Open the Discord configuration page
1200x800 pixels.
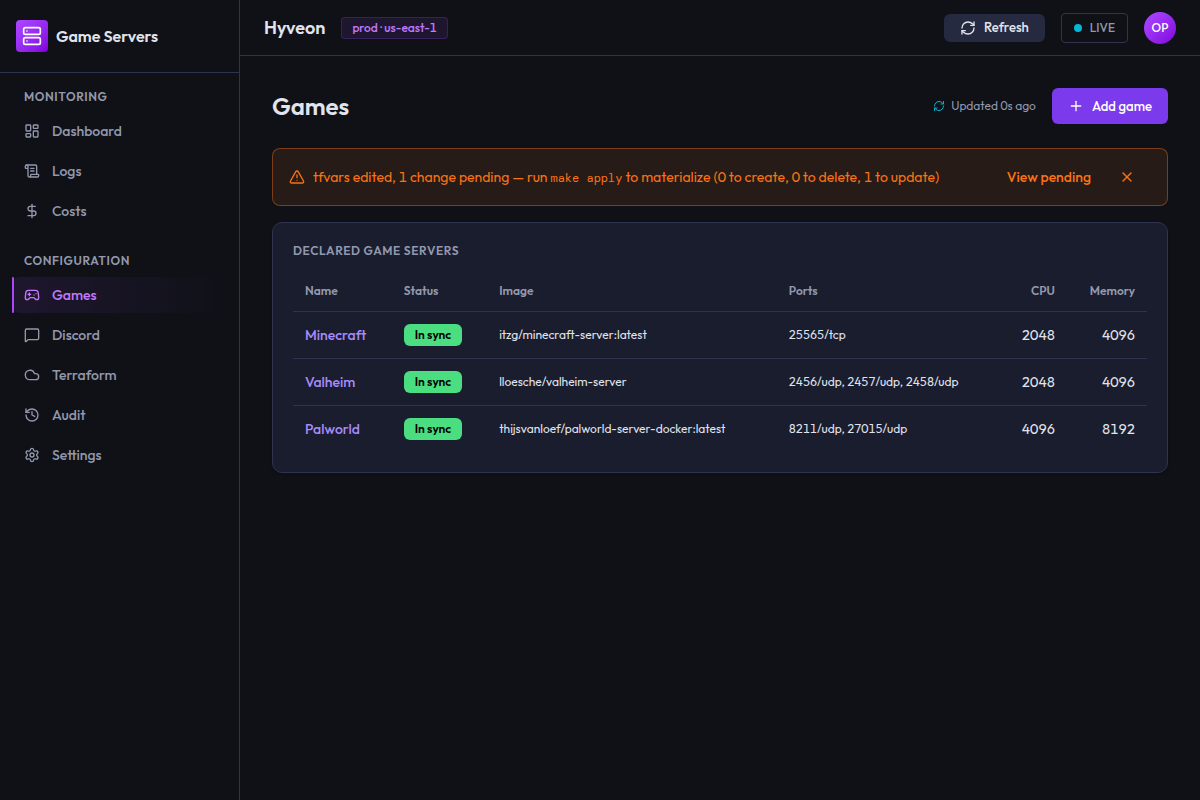[120, 335]
